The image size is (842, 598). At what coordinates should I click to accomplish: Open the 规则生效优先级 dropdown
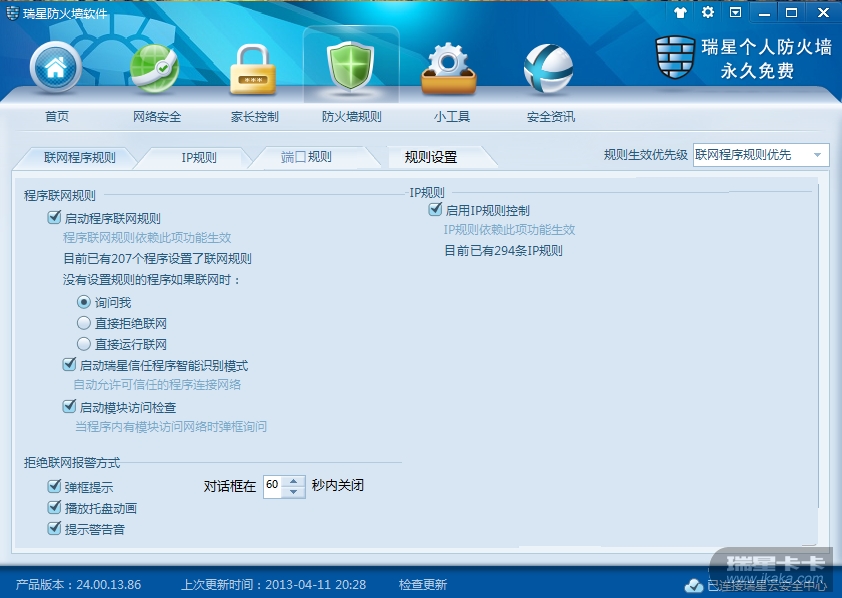(x=761, y=155)
